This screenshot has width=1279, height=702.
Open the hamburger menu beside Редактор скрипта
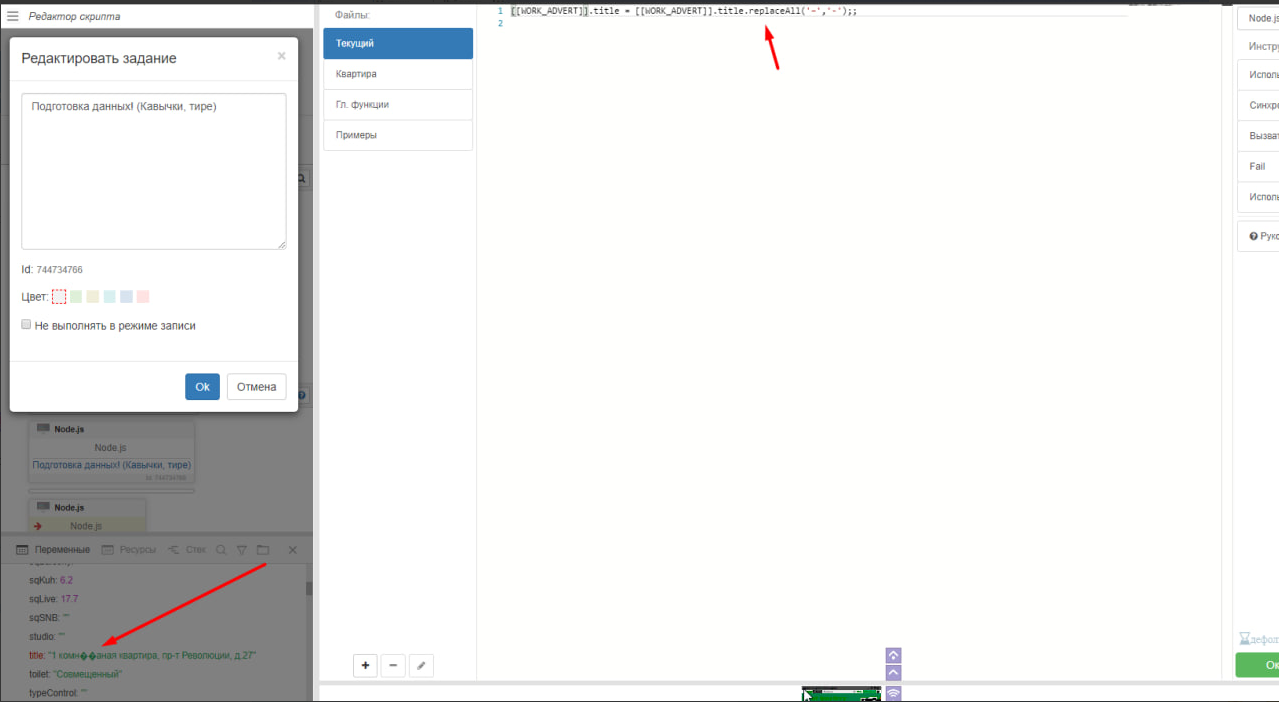click(13, 16)
